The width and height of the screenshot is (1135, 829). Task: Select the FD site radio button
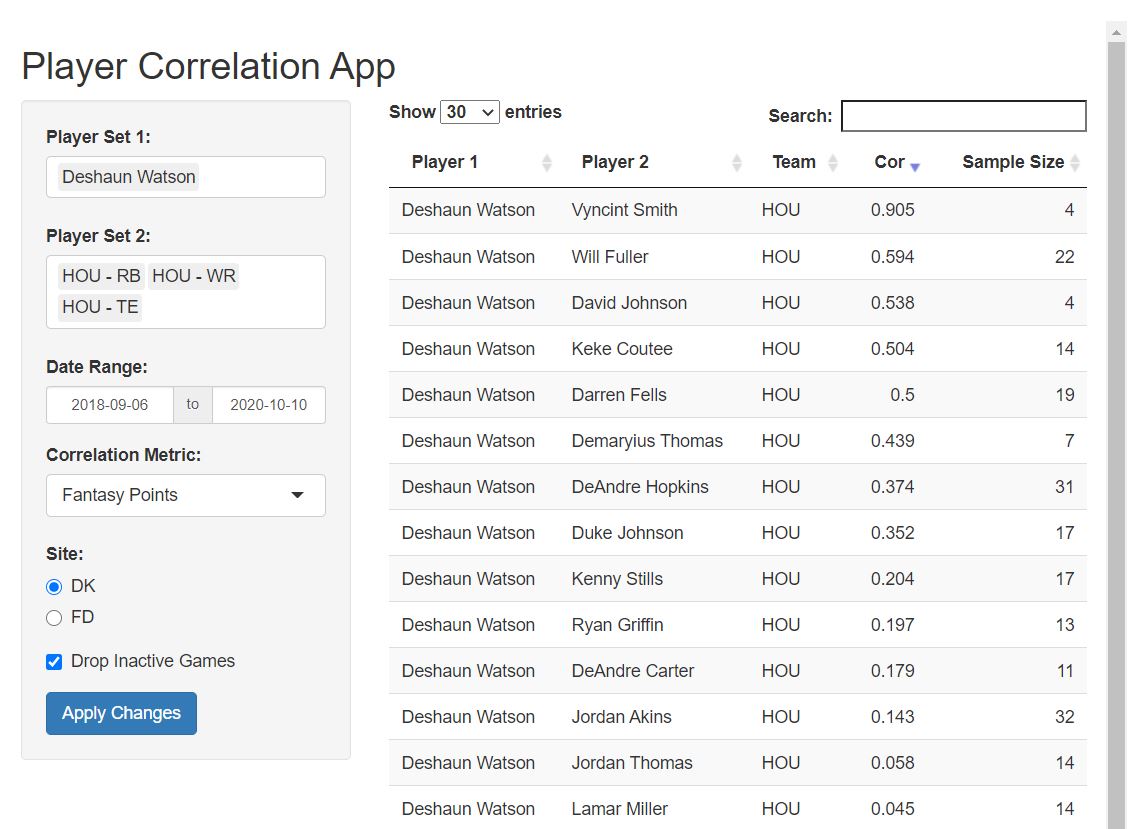coord(54,618)
